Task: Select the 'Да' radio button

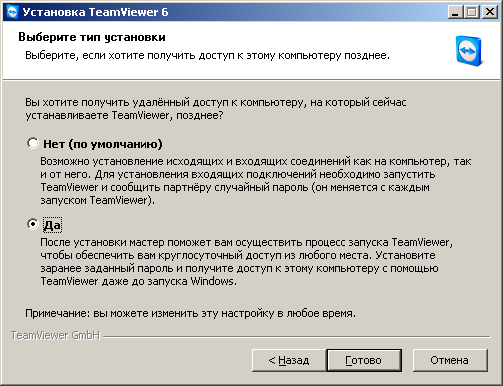Action: (x=33, y=224)
